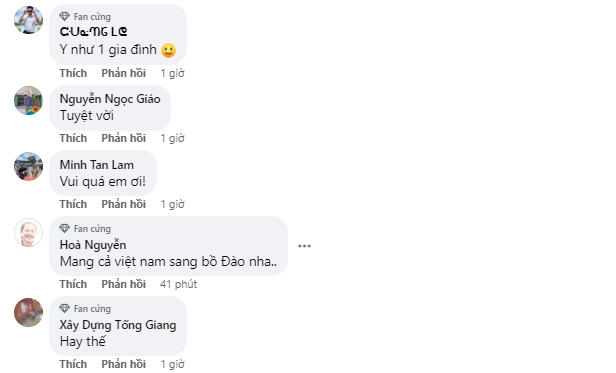Screen dimensions: 616x373
Task: Open Nguyễn Ngọc Giáo's profile name link
Action: 110,99
